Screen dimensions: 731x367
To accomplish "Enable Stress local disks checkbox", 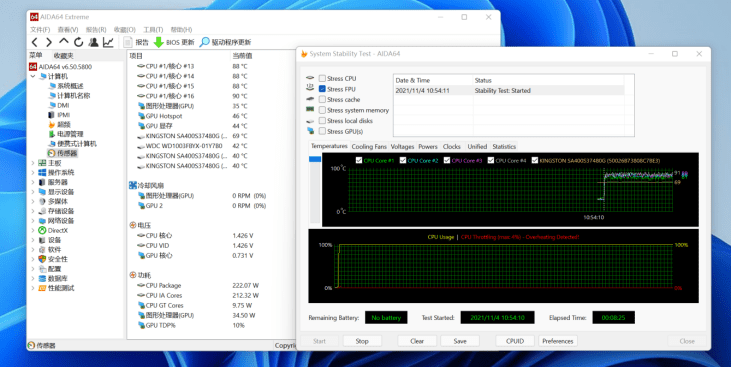I will tap(322, 120).
